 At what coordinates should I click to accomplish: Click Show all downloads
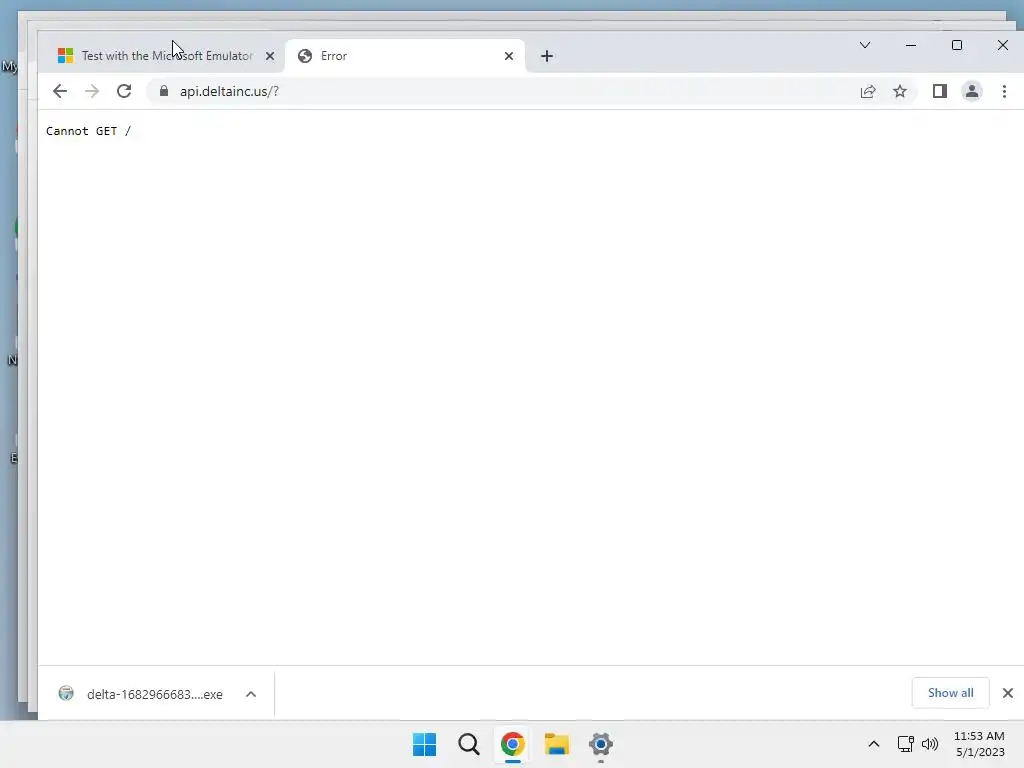click(950, 693)
